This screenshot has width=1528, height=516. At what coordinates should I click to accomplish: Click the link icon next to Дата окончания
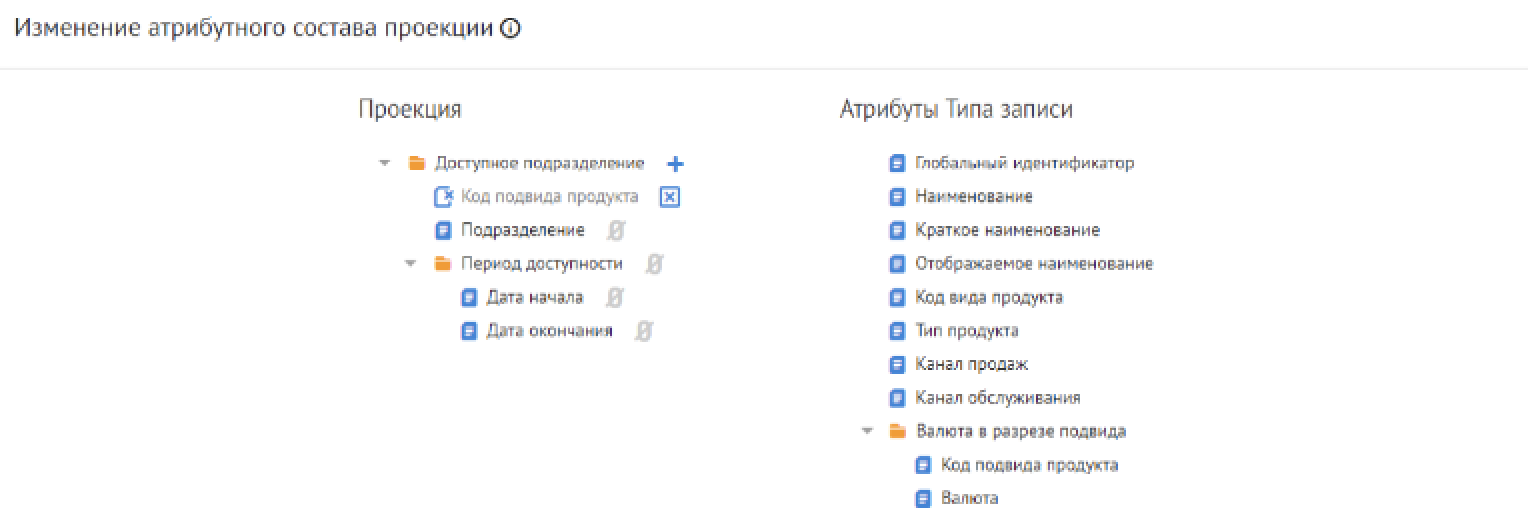(644, 331)
